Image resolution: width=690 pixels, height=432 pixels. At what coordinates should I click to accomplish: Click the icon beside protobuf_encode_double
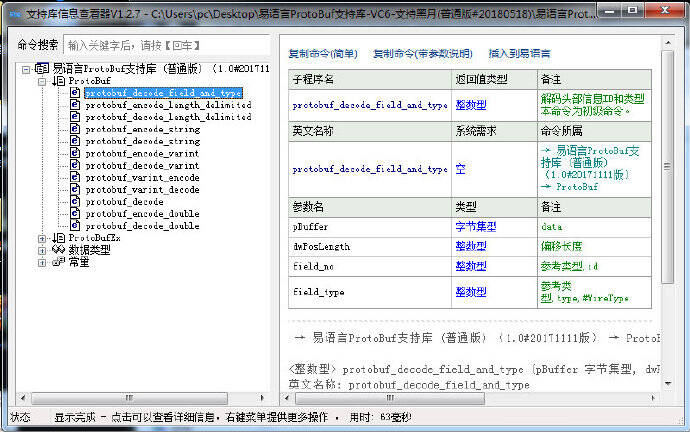[75, 214]
